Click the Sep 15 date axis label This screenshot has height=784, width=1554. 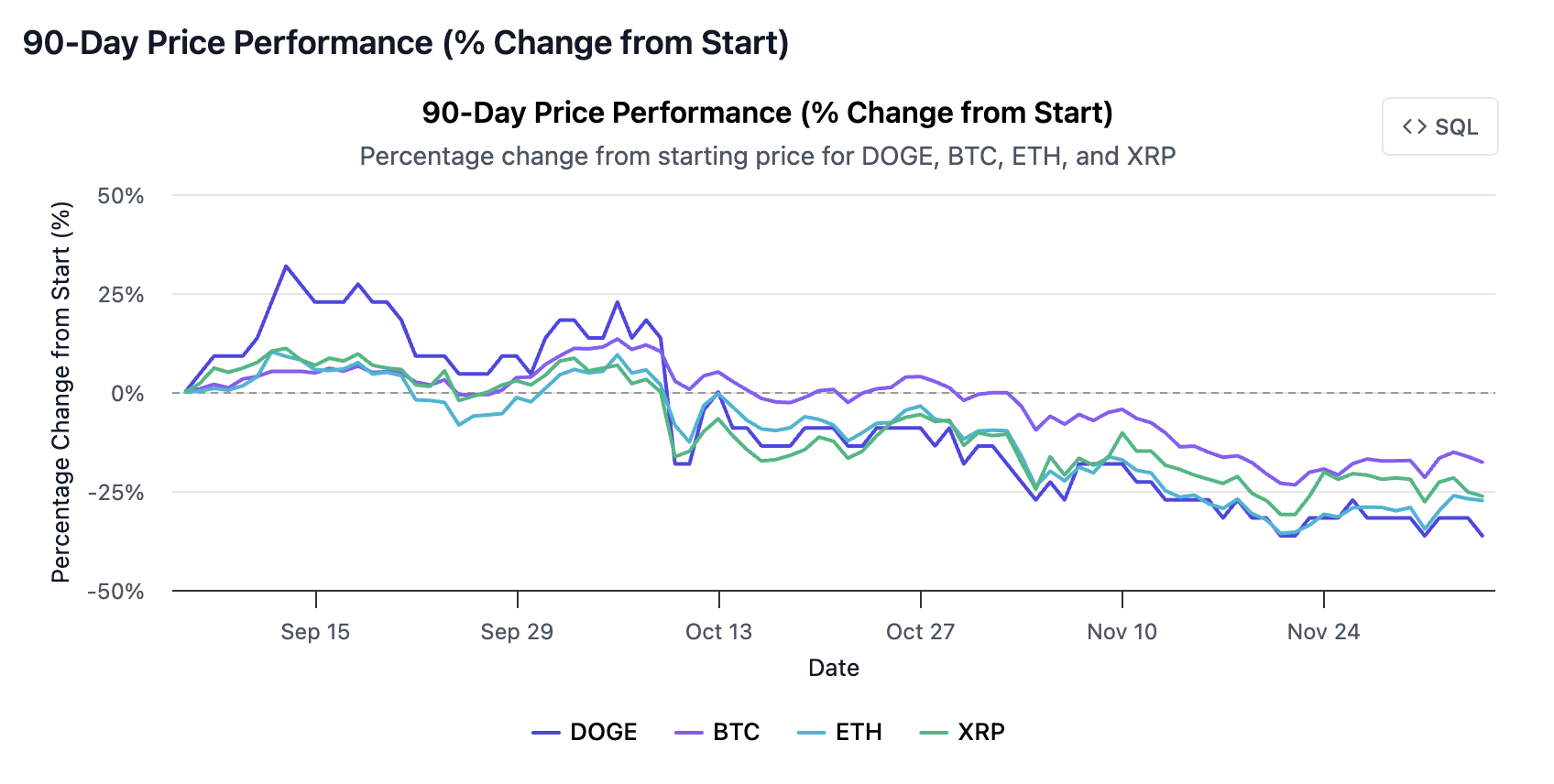click(x=315, y=631)
